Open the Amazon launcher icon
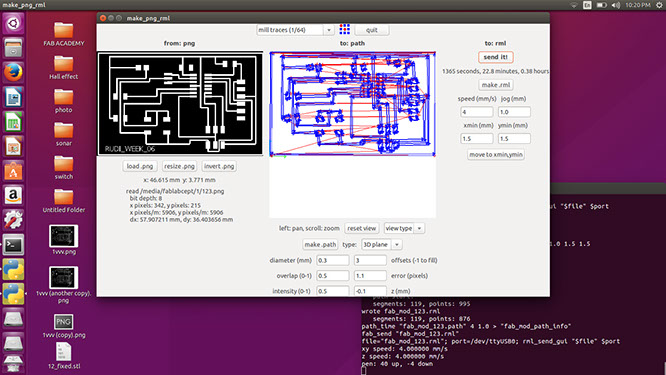The height and width of the screenshot is (375, 666). (x=13, y=195)
